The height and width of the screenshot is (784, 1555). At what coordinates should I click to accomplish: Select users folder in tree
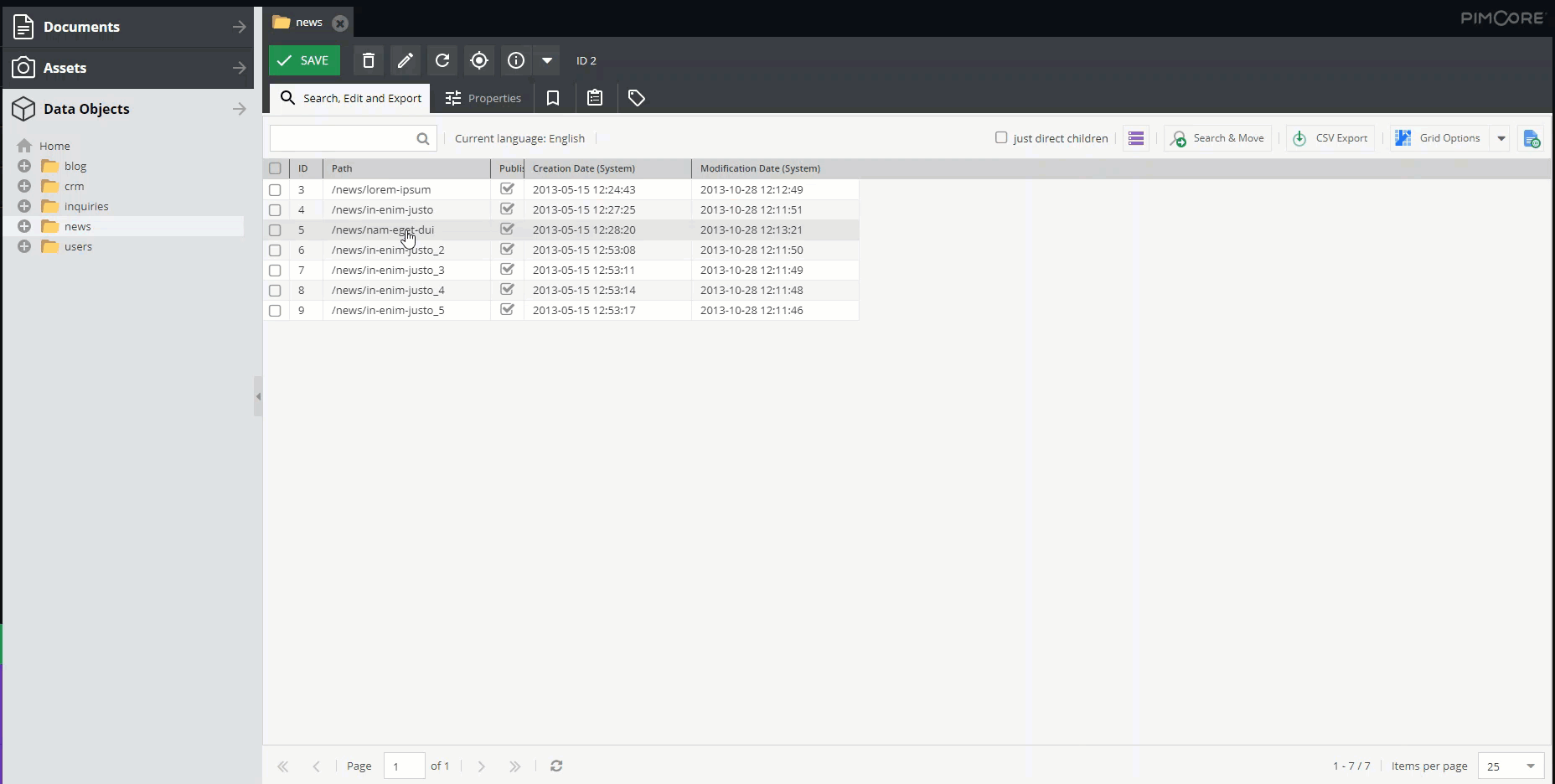click(78, 246)
